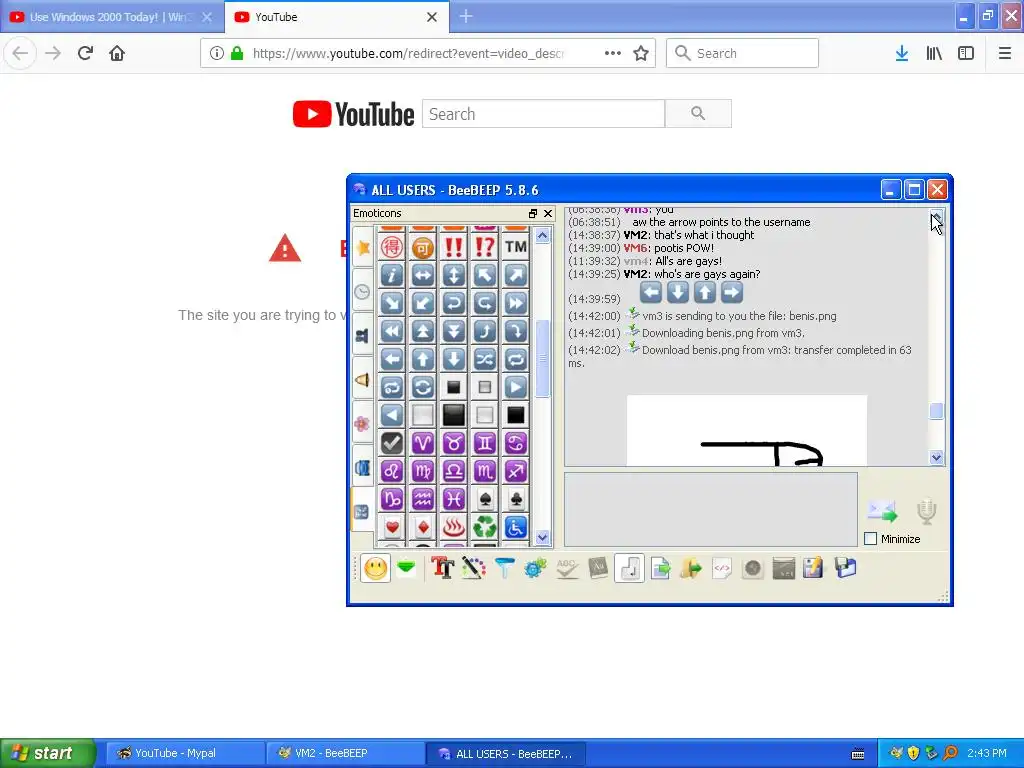Select the star favorites emoticon tab
The image size is (1024, 768).
(x=362, y=248)
